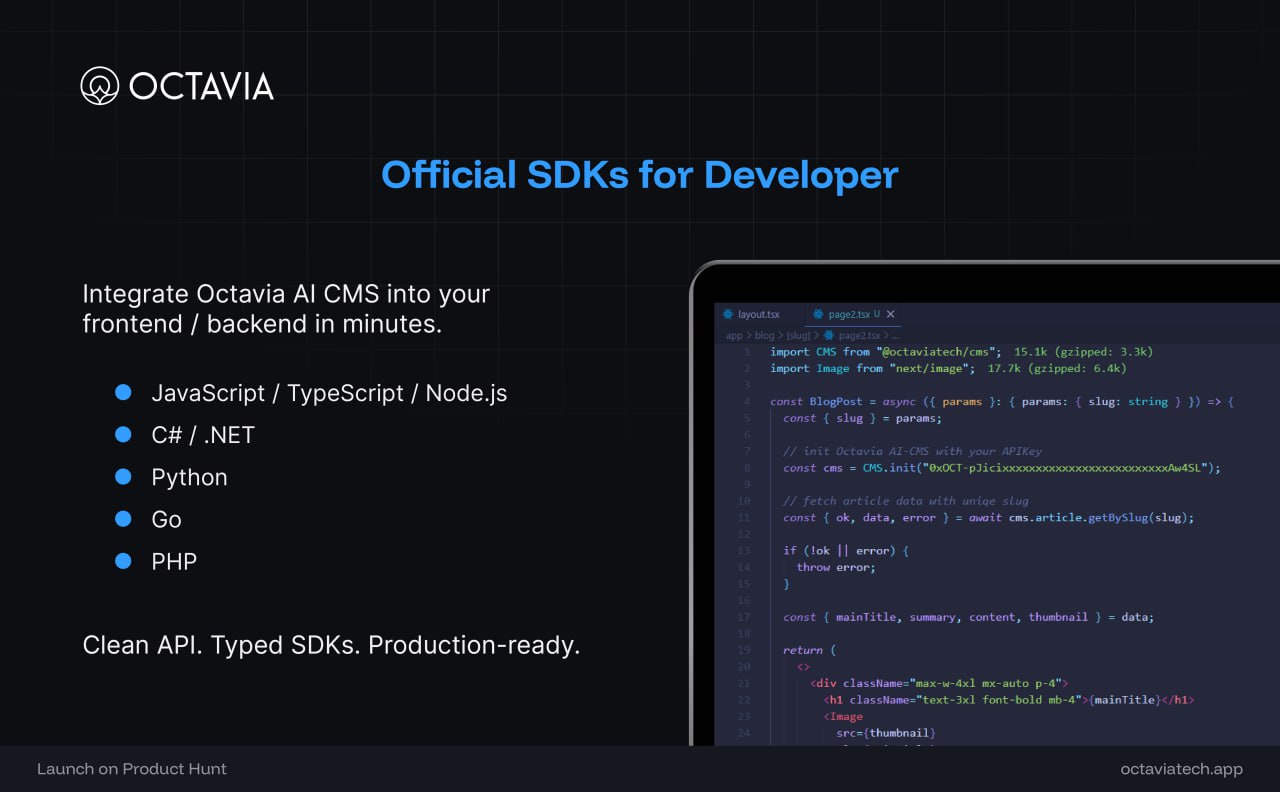Click the "Launch on Product Hunt" link

click(132, 769)
